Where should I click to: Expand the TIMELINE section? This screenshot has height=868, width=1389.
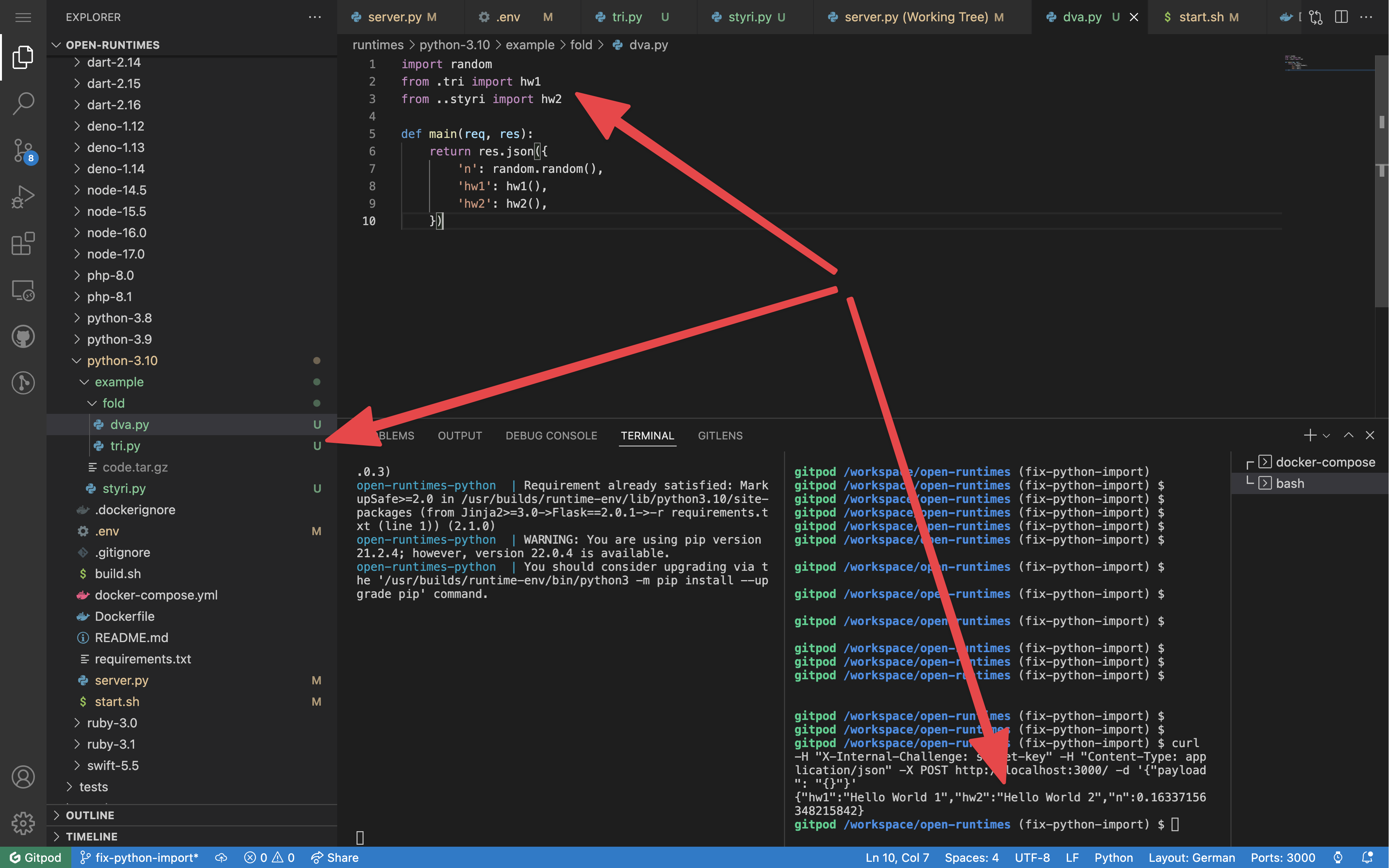coord(92,837)
